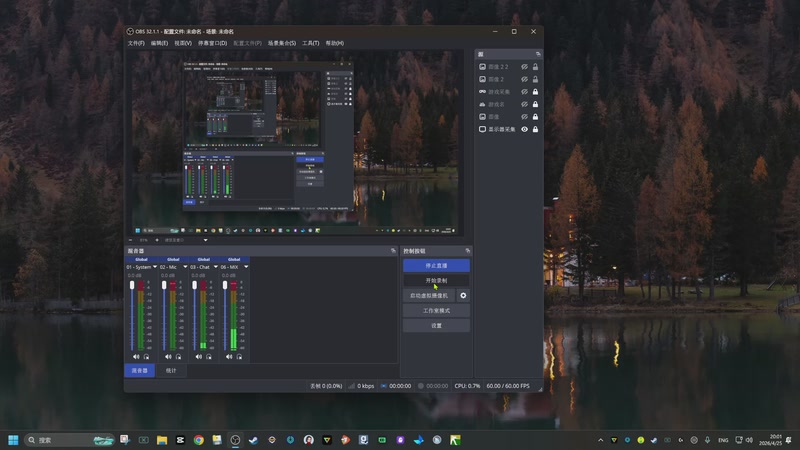The width and height of the screenshot is (800, 450).
Task: Show the cloud icon source via its eye
Action: (524, 104)
